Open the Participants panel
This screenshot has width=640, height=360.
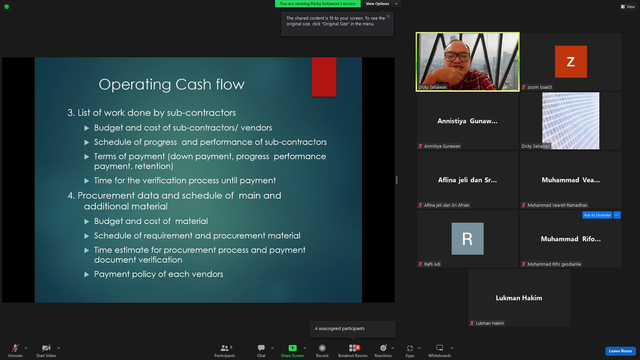point(224,350)
